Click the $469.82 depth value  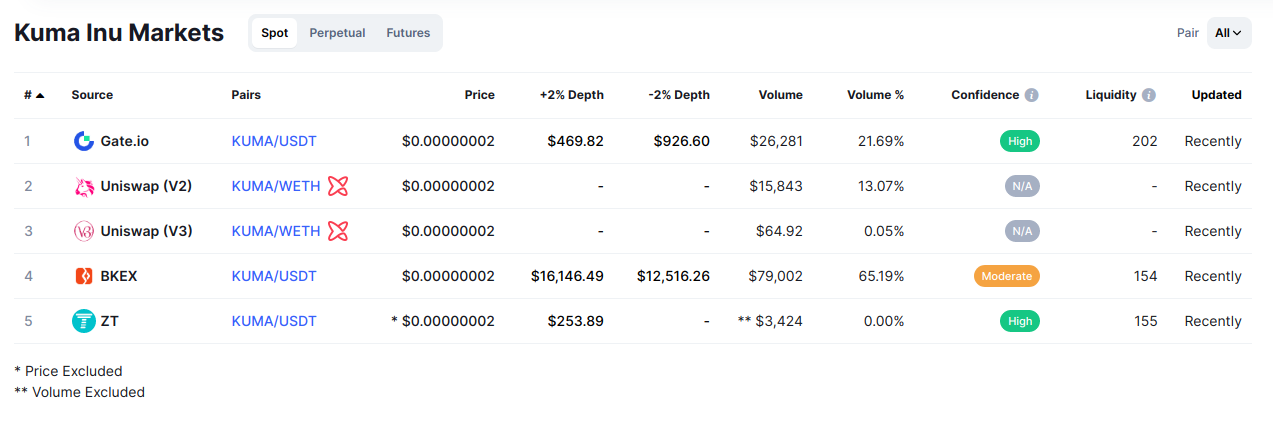575,141
